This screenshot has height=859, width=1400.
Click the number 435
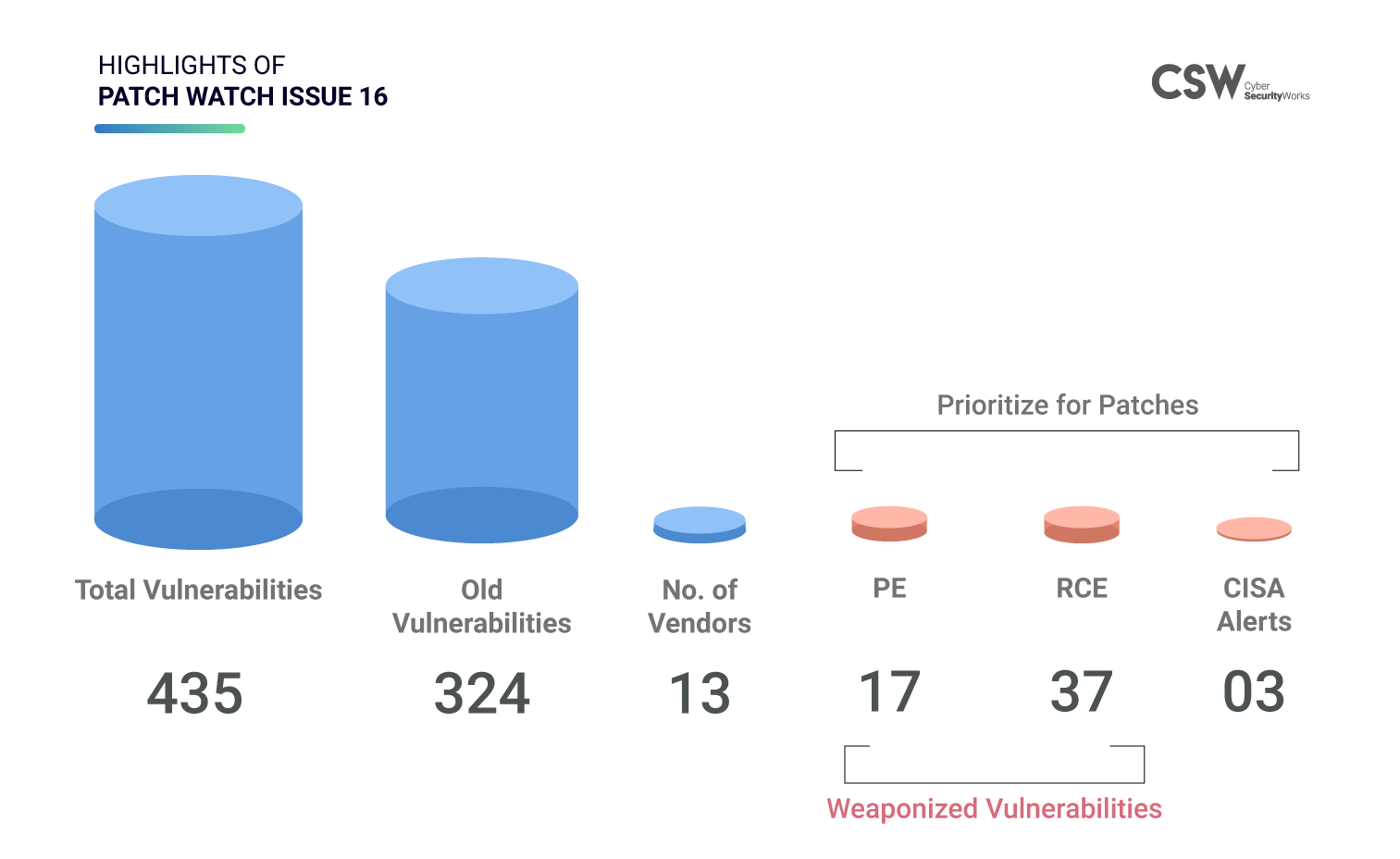195,693
